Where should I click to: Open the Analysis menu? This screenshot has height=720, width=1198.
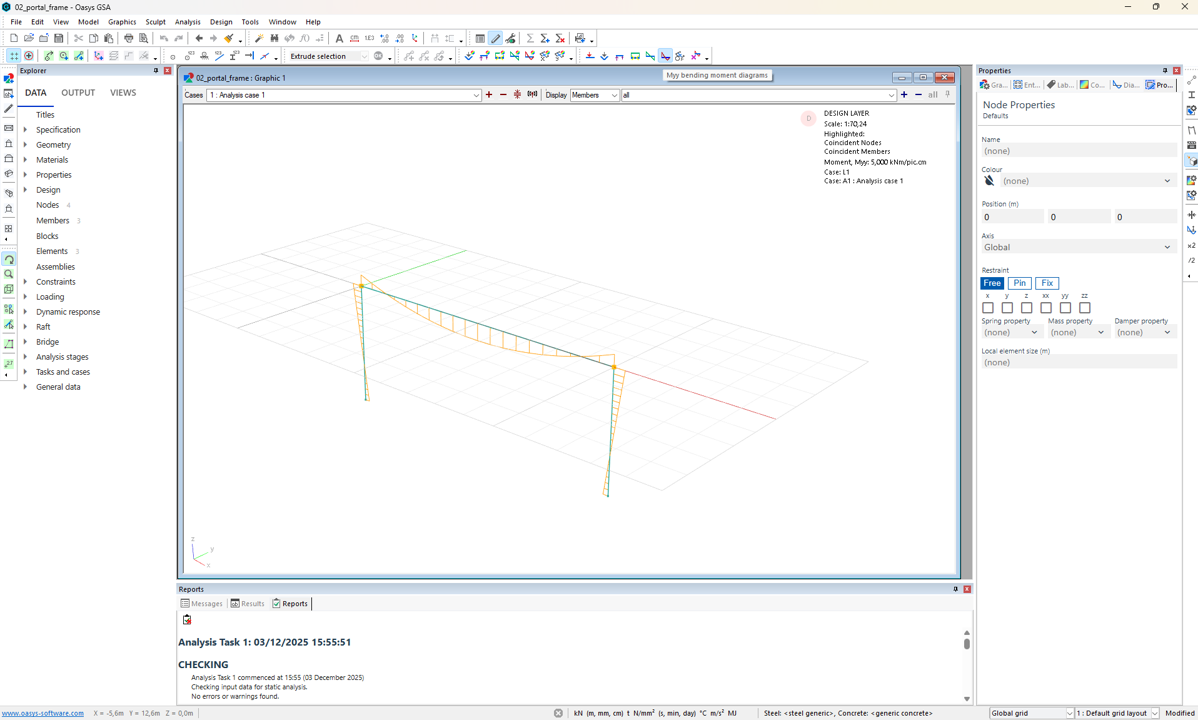[x=187, y=21]
